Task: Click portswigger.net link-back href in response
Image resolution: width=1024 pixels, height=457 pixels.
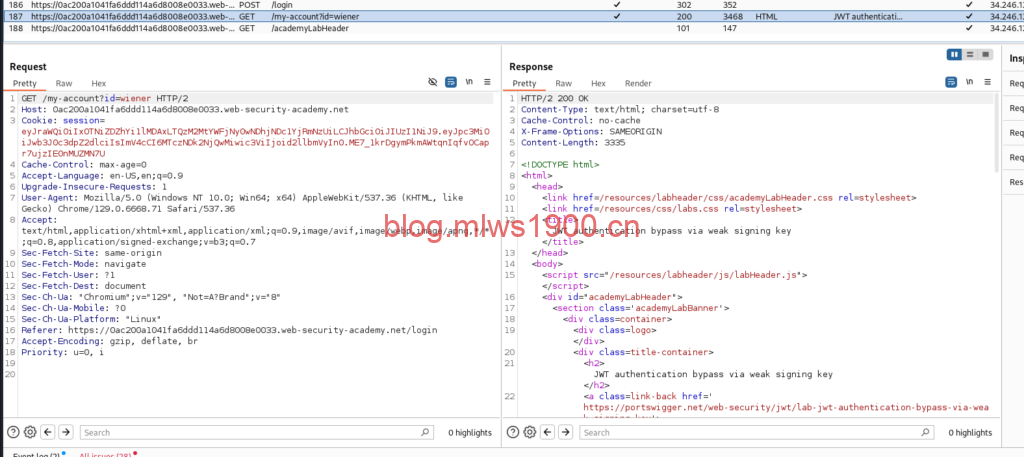Action: [x=786, y=407]
